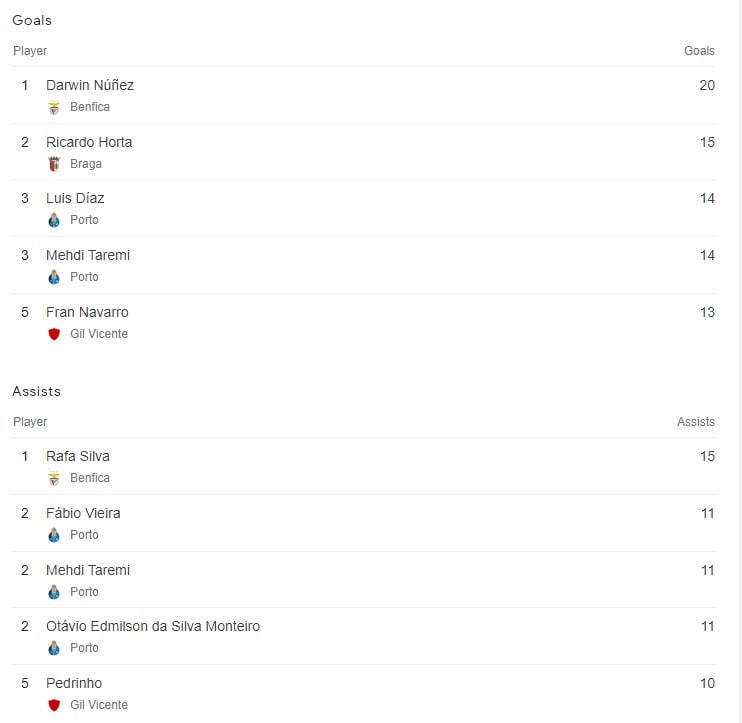This screenshot has width=742, height=723.
Task: Click Pedrinho player name
Action: [x=74, y=683]
